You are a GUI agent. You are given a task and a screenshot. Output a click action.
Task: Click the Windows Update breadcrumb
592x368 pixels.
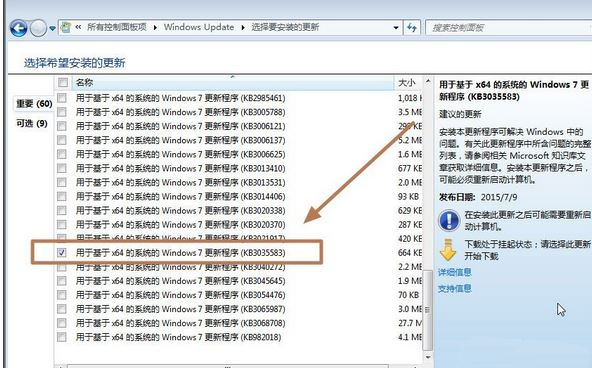click(x=199, y=27)
